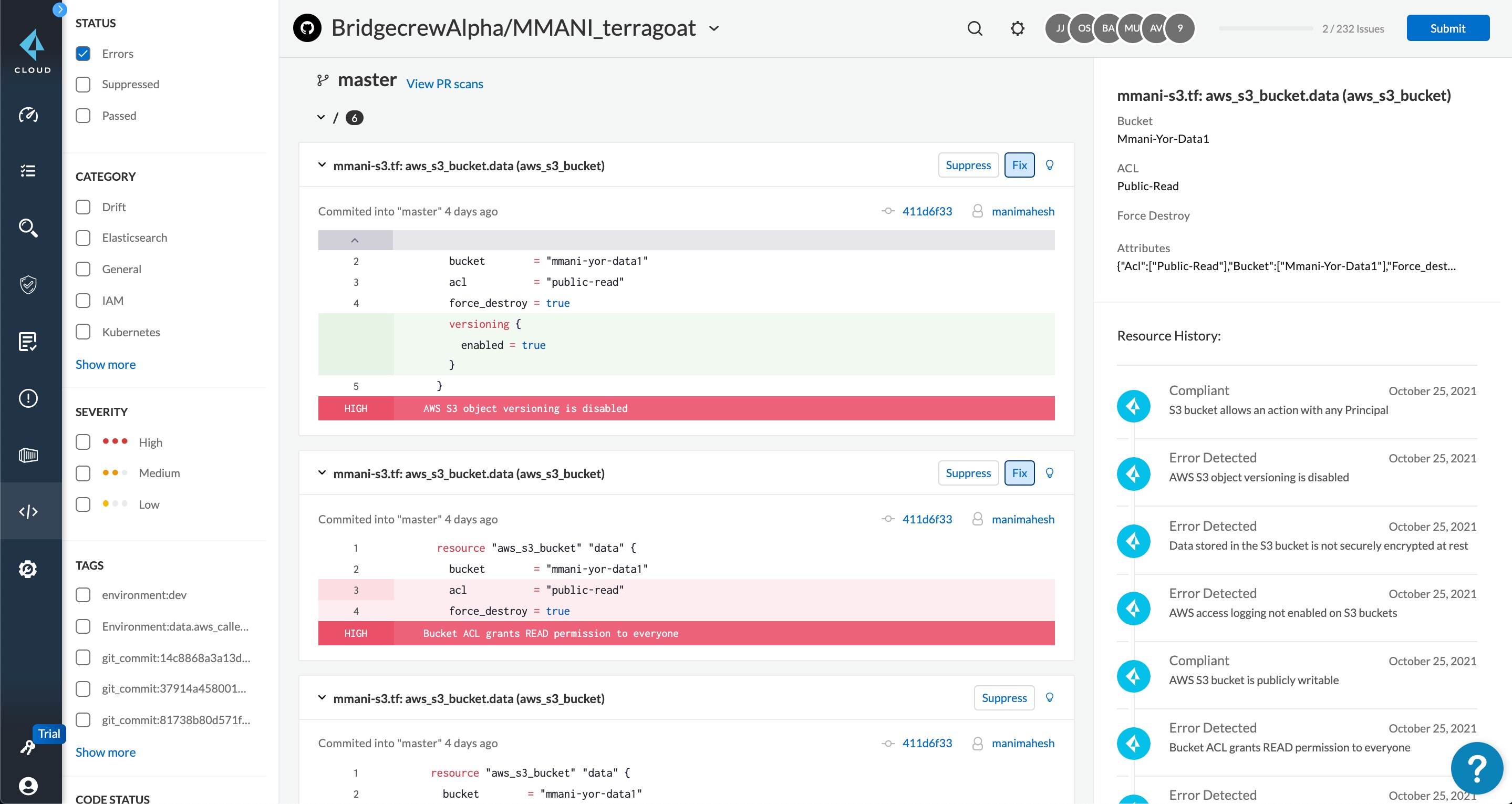
Task: Collapse the code lines above line 2
Action: 355,240
